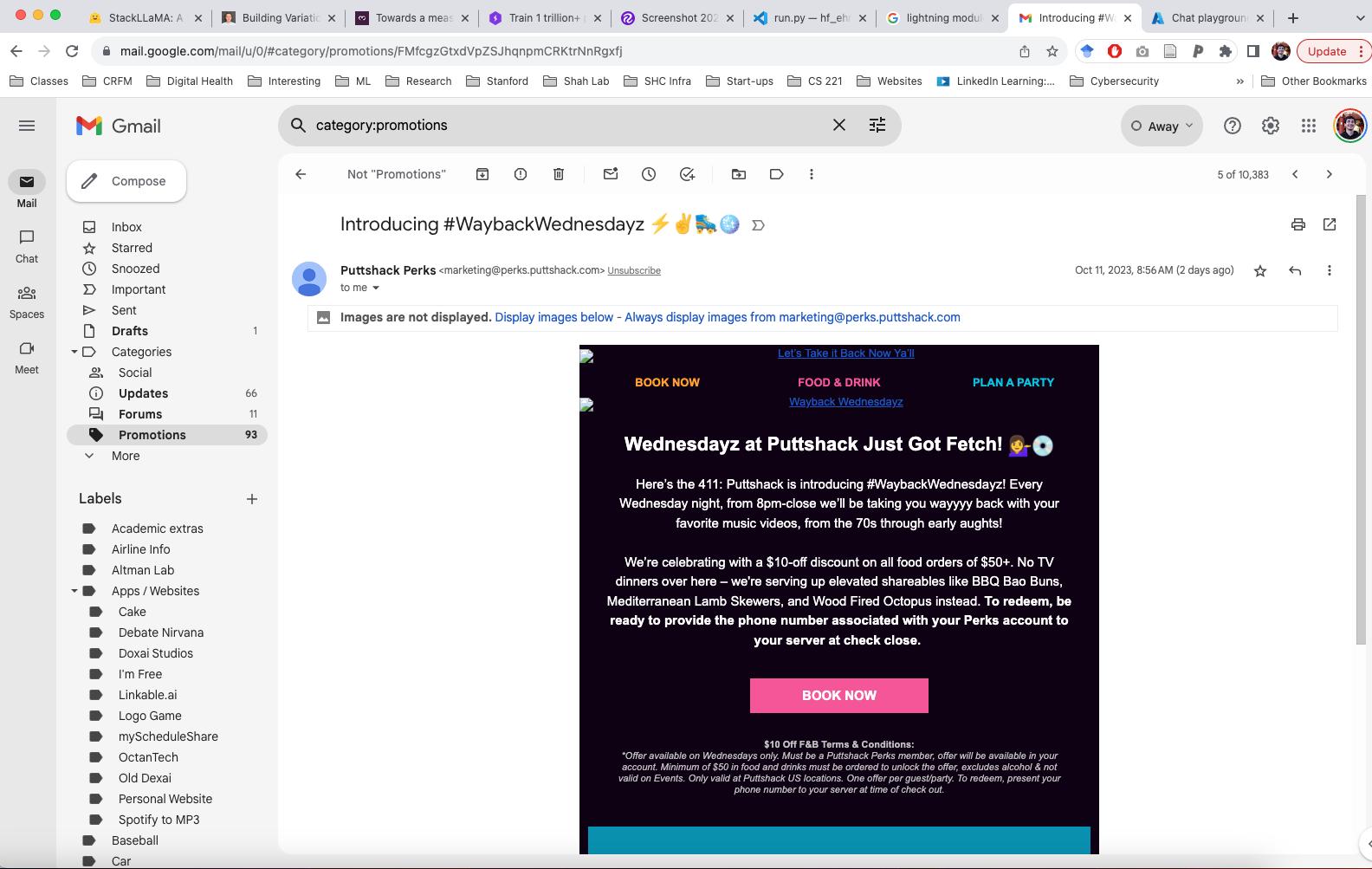Create new label plus icon
This screenshot has width=1372, height=869.
tap(252, 499)
